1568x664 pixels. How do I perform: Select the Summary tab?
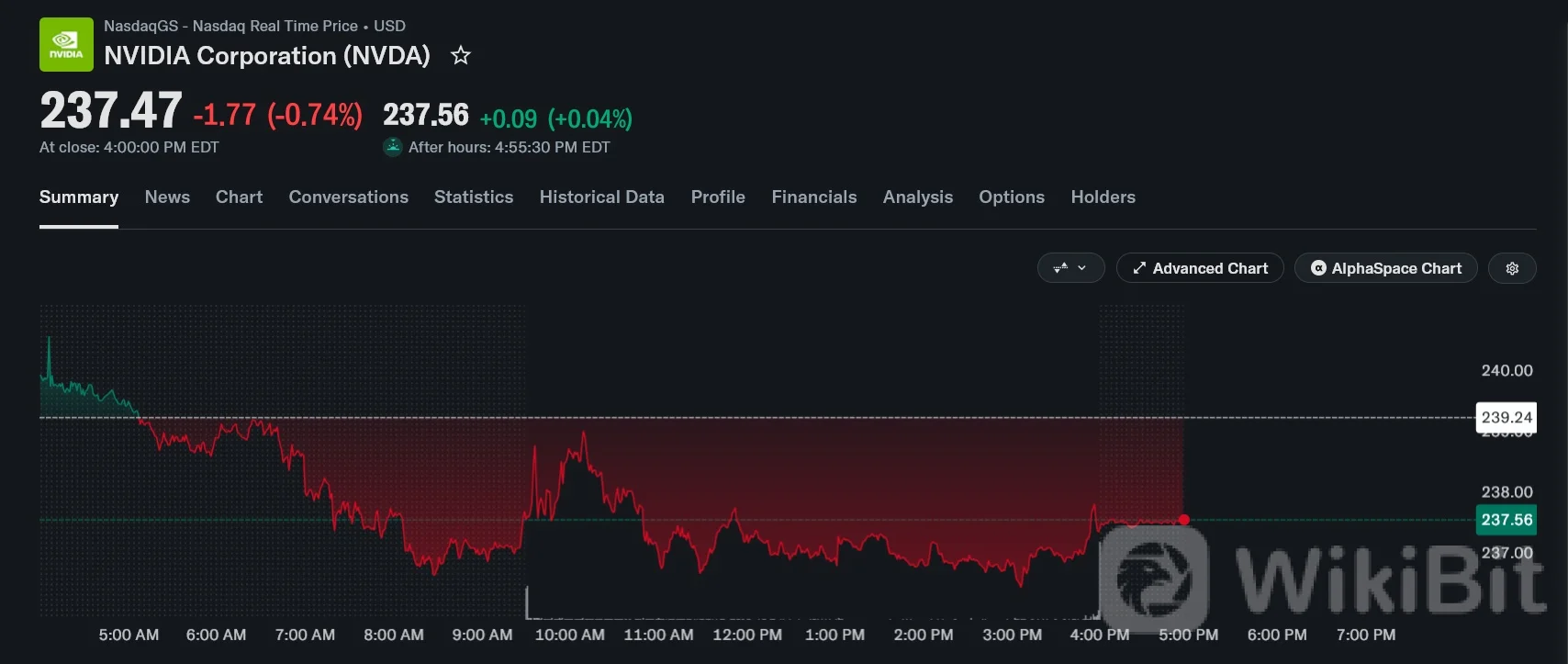point(79,197)
